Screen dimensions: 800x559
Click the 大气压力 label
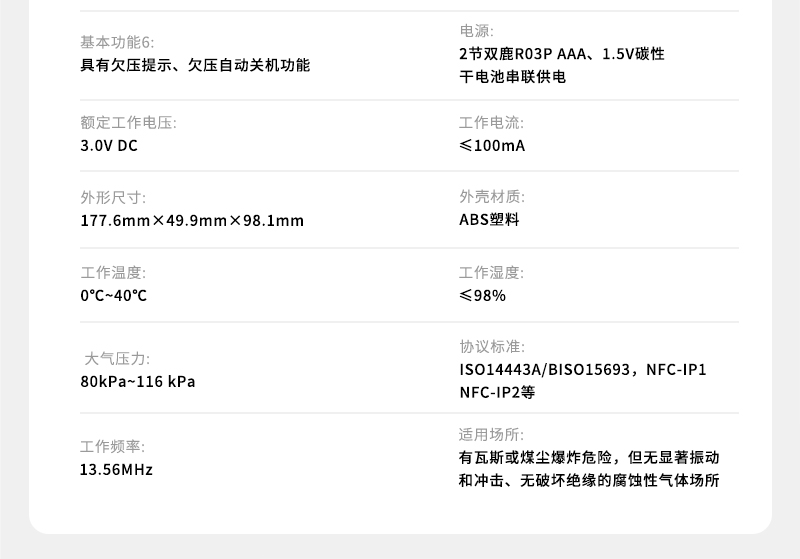click(x=117, y=358)
